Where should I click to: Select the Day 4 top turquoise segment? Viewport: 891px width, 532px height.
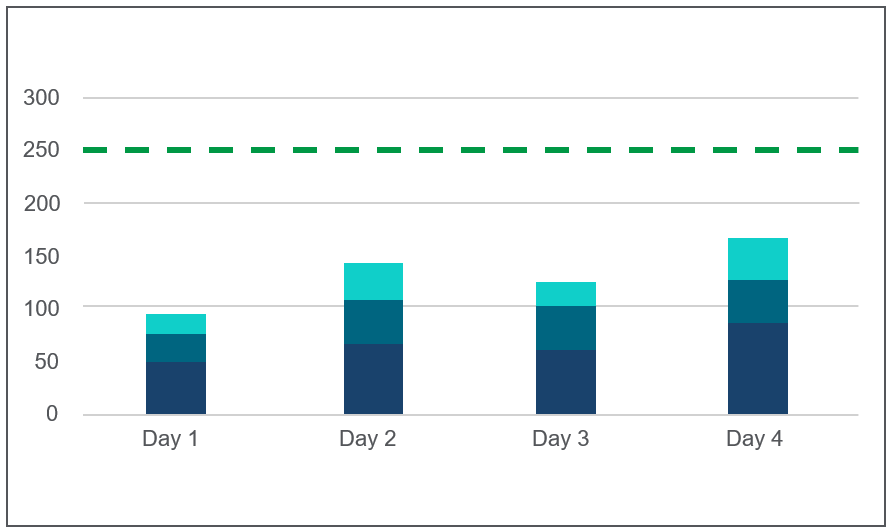[758, 259]
